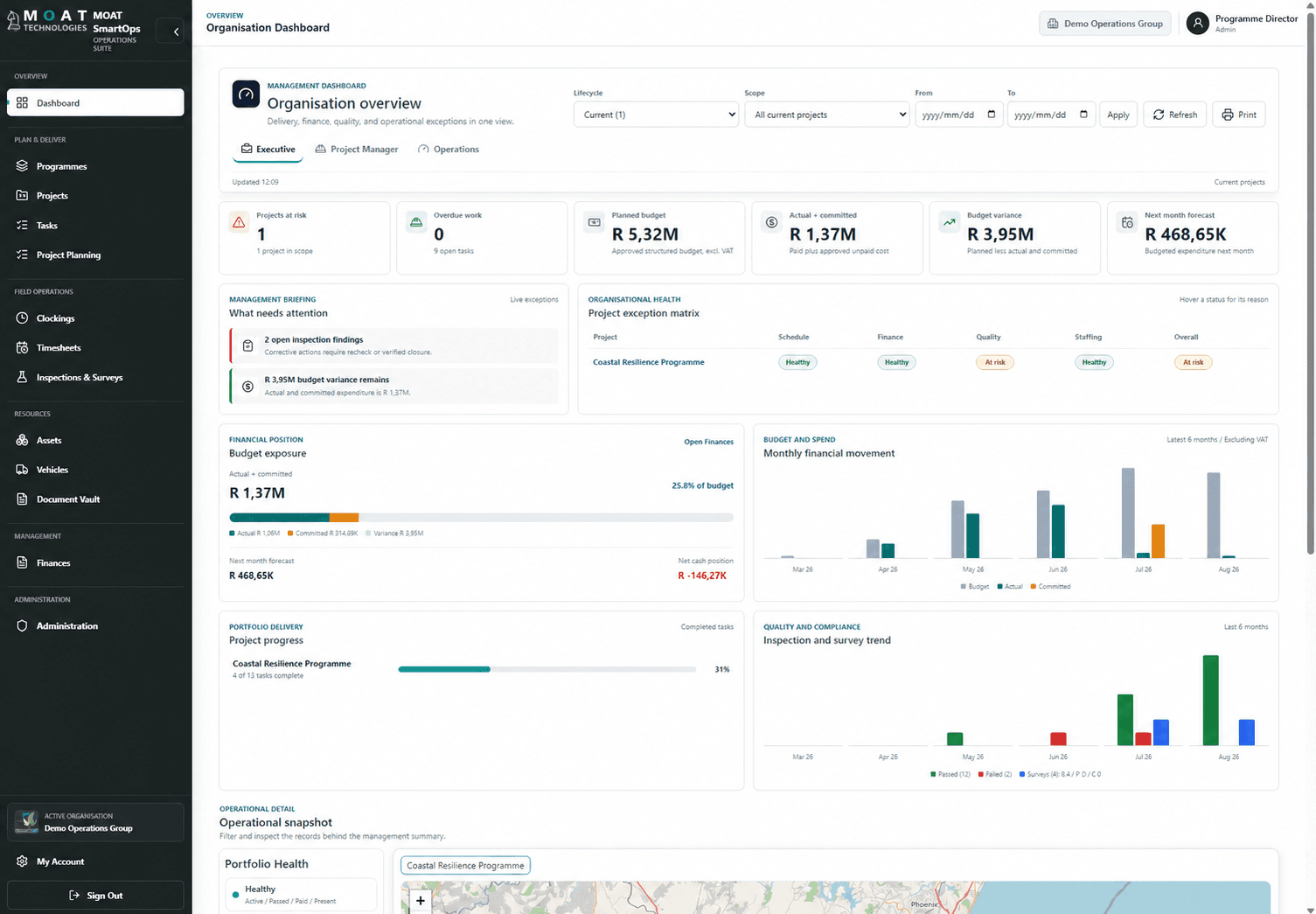1316x914 pixels.
Task: Click the Assets icon
Action: [x=22, y=440]
